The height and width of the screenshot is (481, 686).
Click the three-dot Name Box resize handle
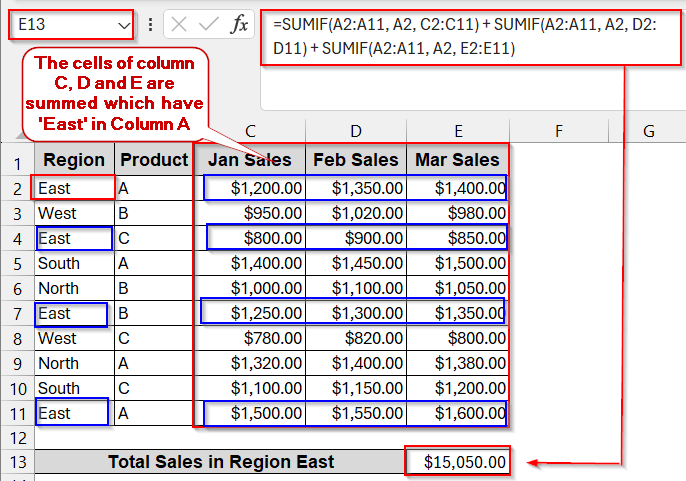(150, 25)
